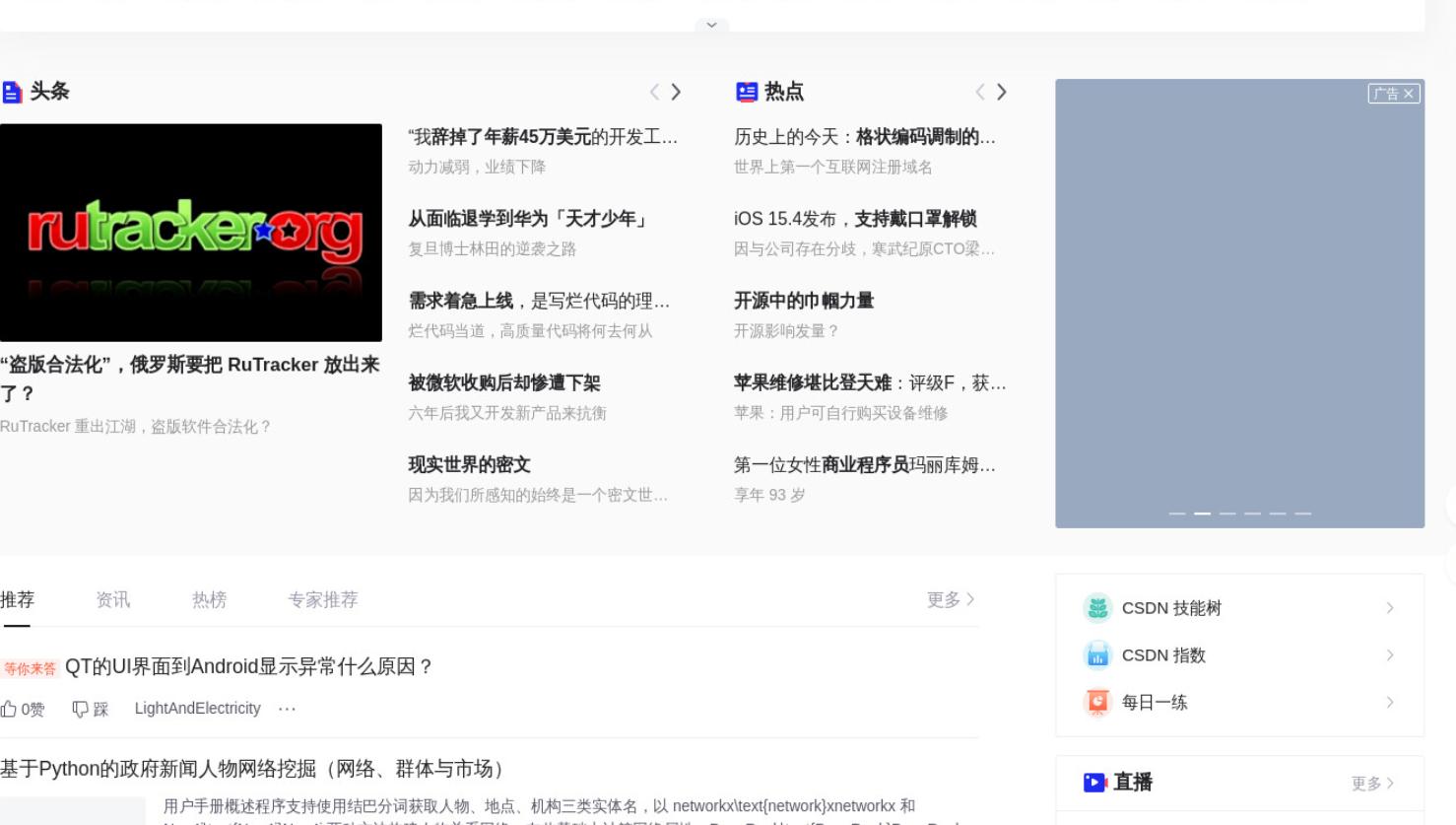Switch to the 推荐 tab
Viewport: 1456px width, 825px height.
tap(17, 599)
